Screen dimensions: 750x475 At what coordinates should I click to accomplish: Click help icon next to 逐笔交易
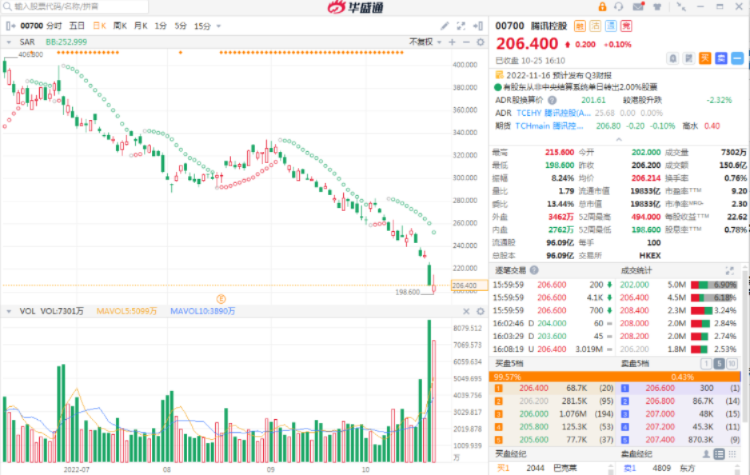pos(534,270)
